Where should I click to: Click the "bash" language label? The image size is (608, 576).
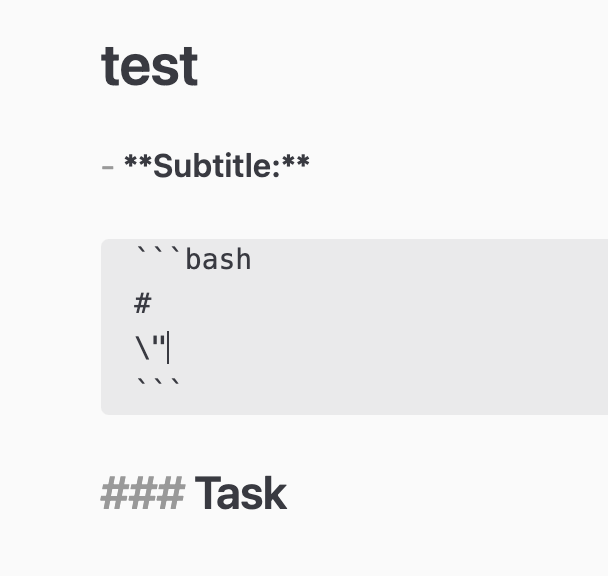[218, 260]
